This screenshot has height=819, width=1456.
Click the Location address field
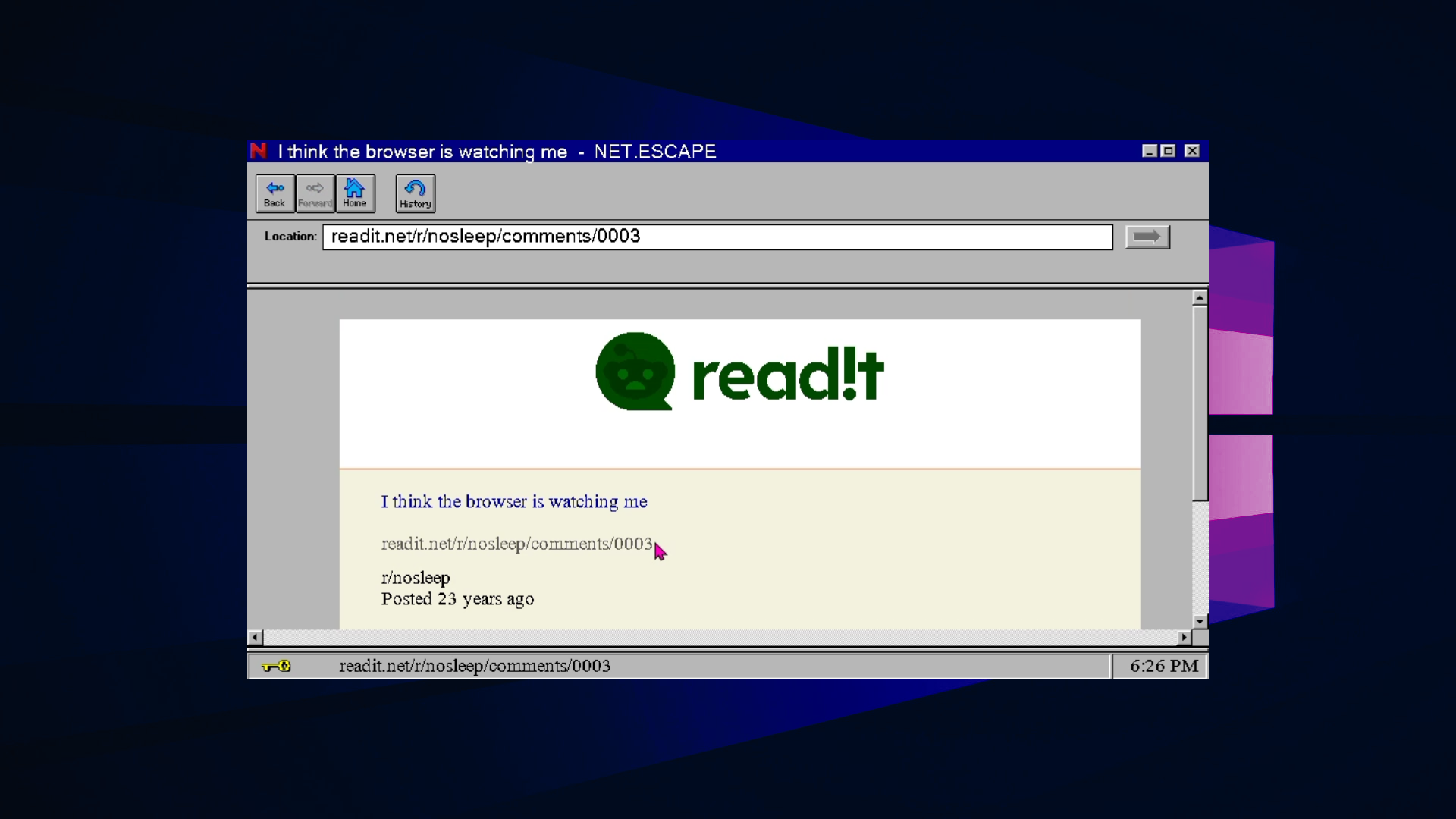point(717,237)
